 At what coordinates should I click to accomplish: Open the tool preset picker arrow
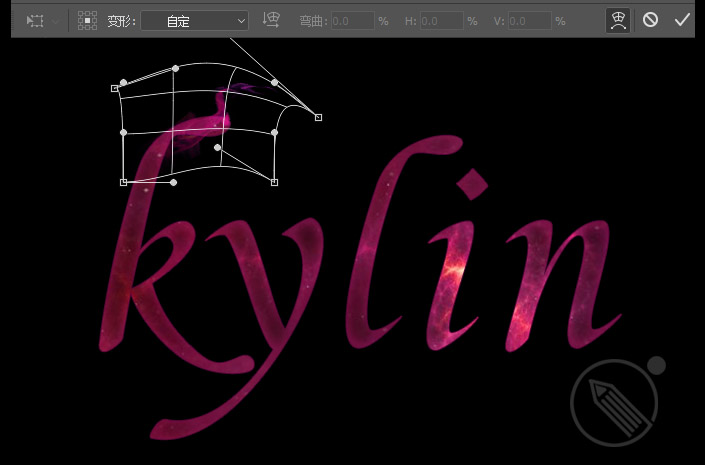(x=56, y=21)
